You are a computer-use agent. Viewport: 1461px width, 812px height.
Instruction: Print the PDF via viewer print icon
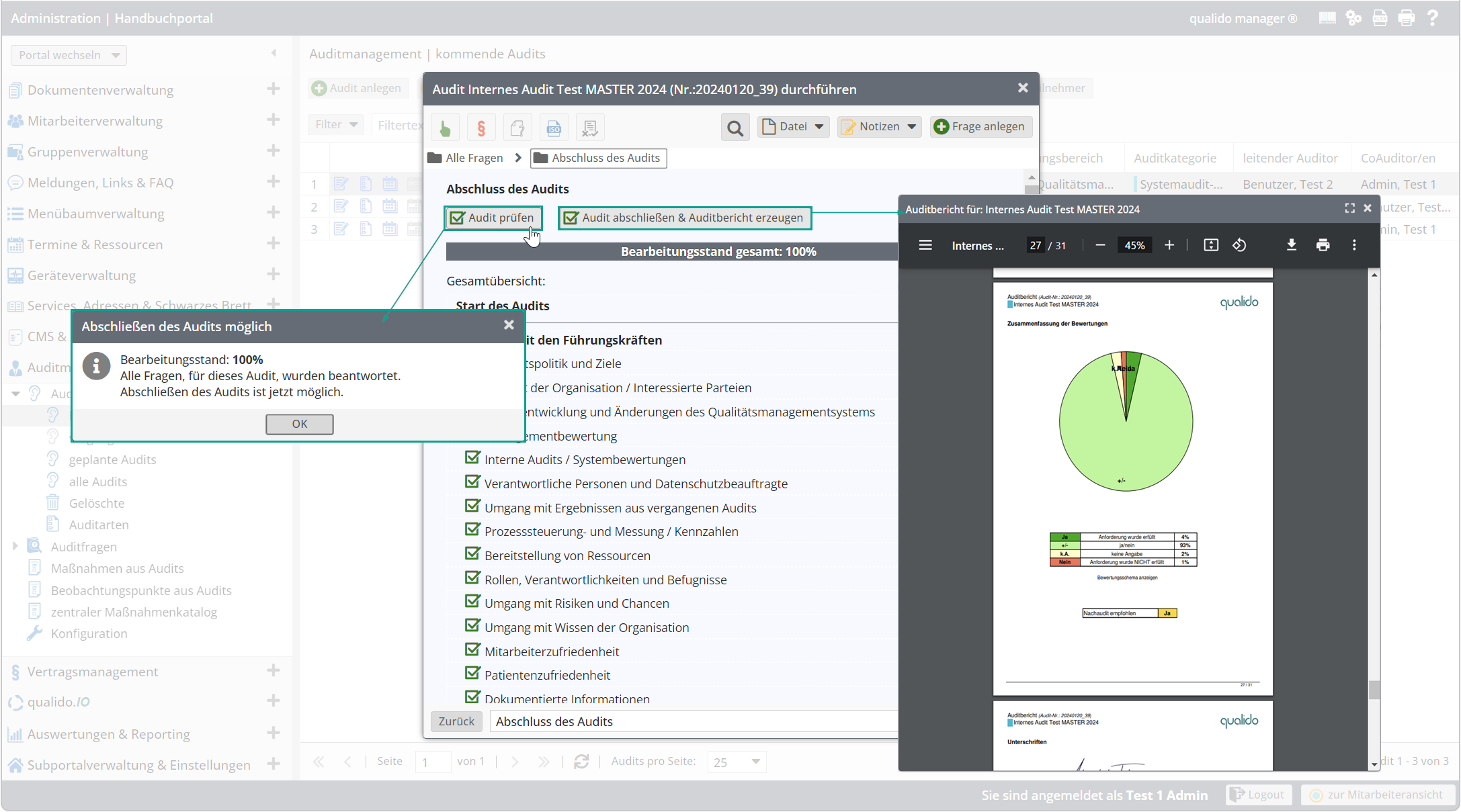coord(1323,245)
